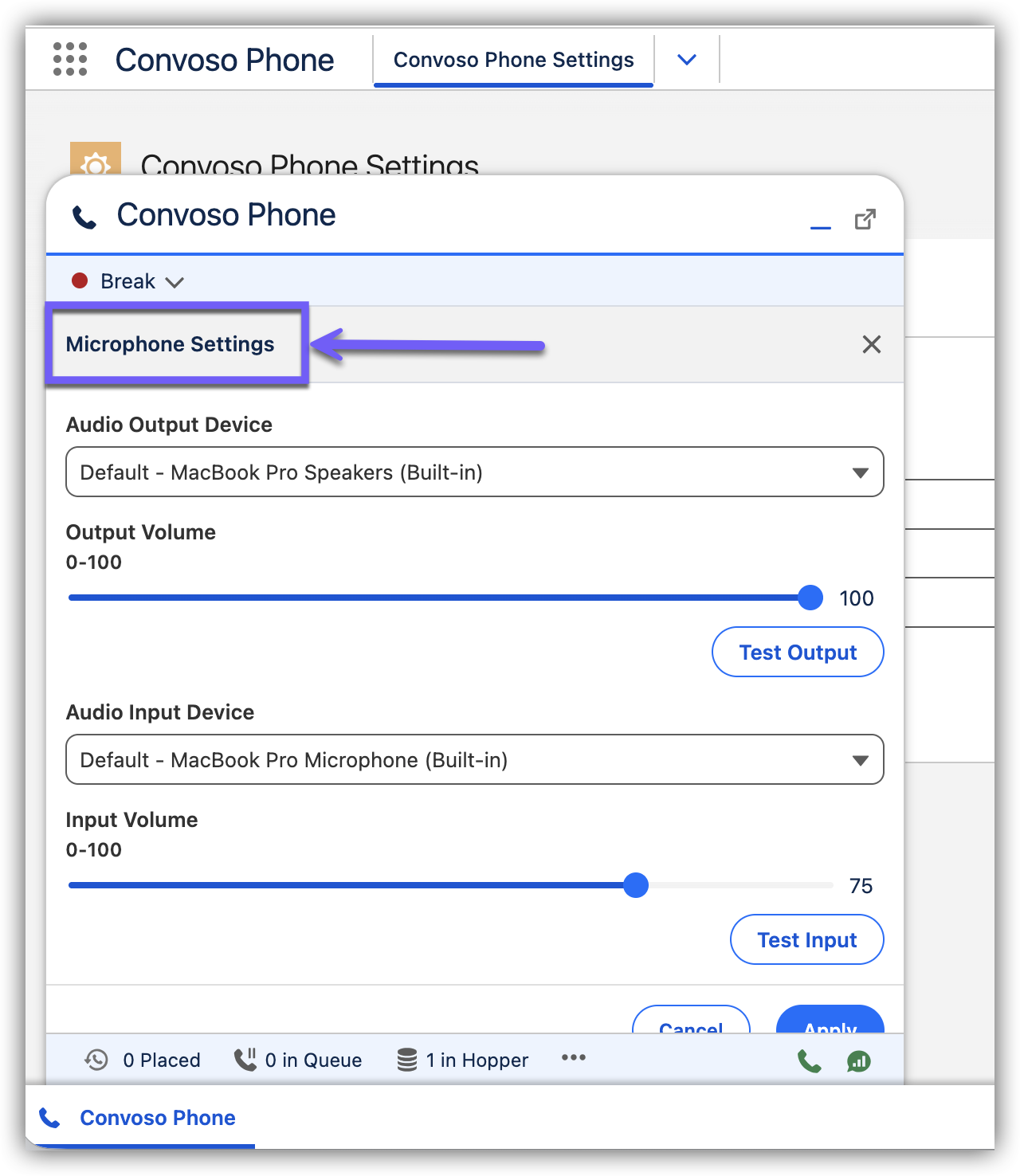Click the green phone call icon

click(809, 1060)
